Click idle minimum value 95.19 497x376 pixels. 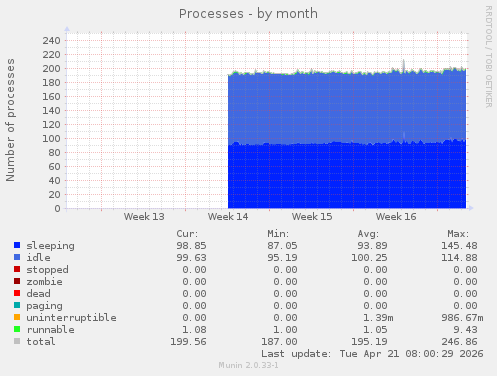282,258
